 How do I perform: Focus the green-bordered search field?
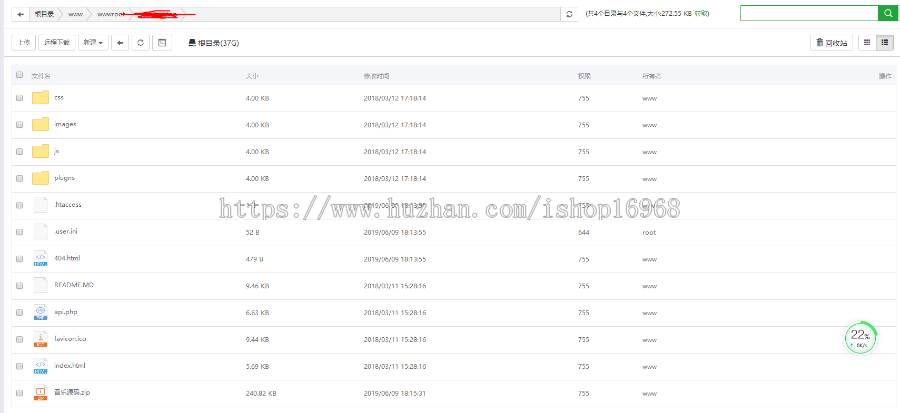(x=809, y=13)
